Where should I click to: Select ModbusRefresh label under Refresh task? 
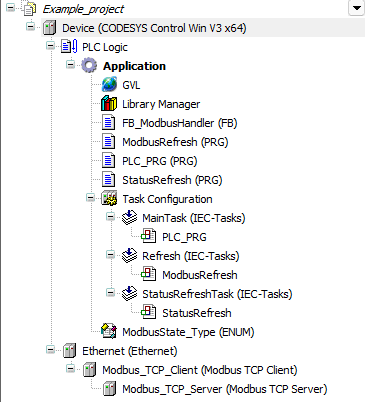200,275
